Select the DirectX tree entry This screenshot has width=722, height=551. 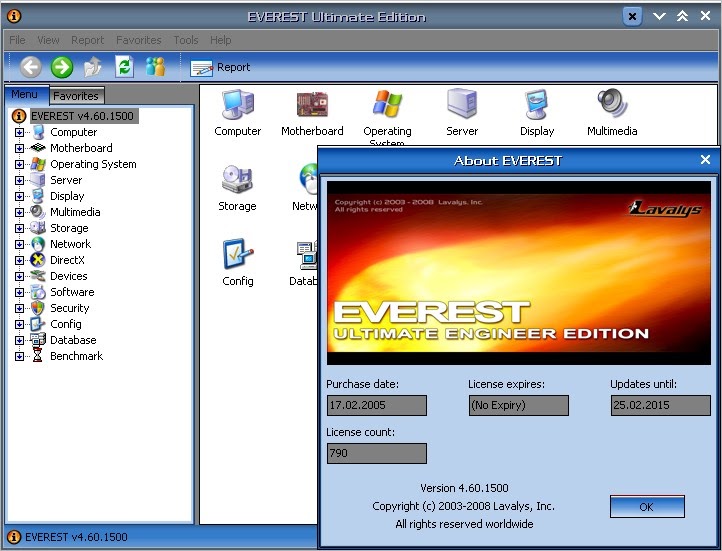pyautogui.click(x=67, y=260)
